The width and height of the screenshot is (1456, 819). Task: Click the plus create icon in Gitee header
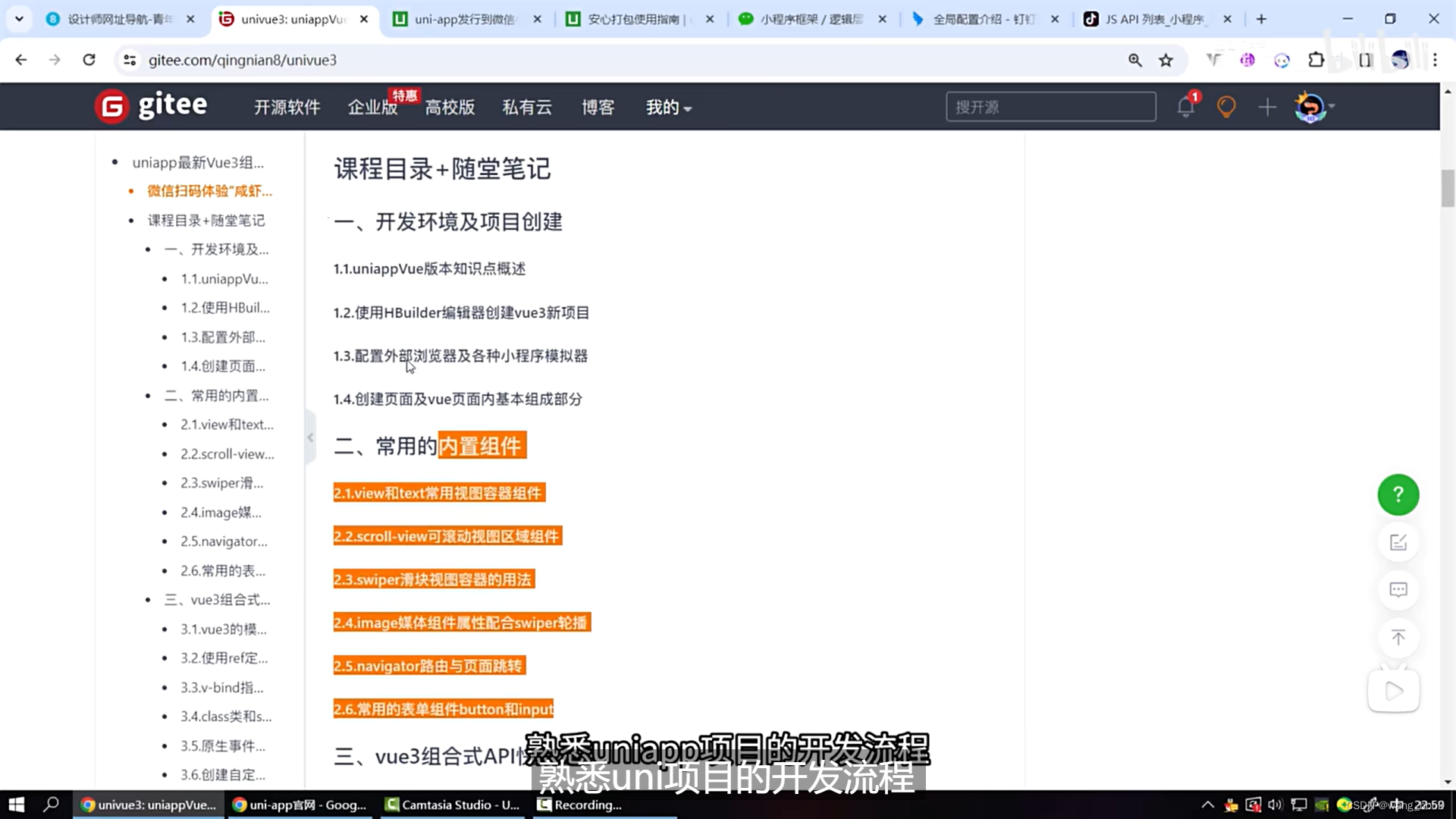[1267, 107]
